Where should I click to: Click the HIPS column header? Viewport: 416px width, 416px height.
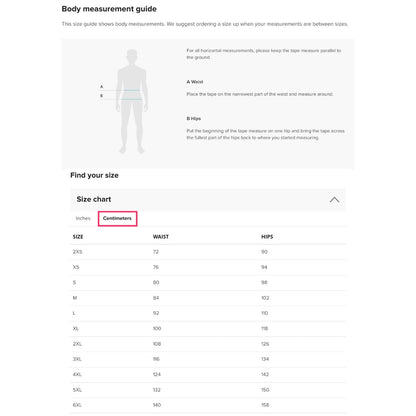(267, 237)
